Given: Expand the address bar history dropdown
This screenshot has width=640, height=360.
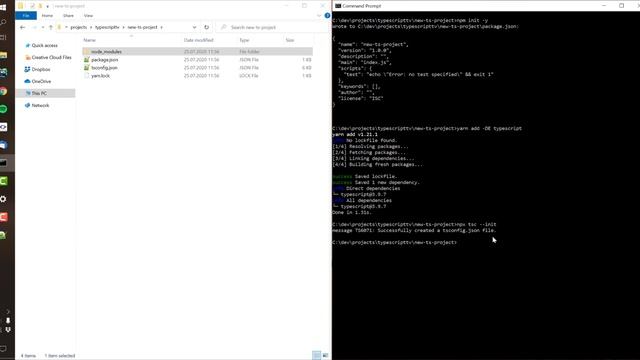Looking at the screenshot, I should click(x=194, y=27).
